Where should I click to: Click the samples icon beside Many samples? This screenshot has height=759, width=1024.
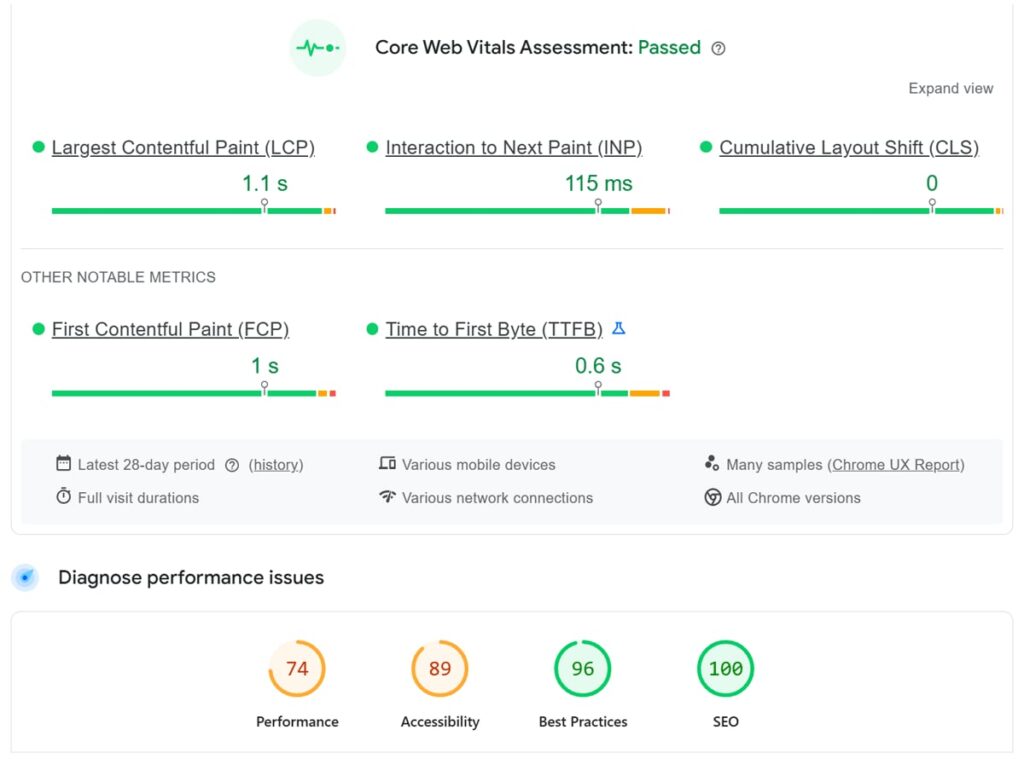[x=712, y=463]
